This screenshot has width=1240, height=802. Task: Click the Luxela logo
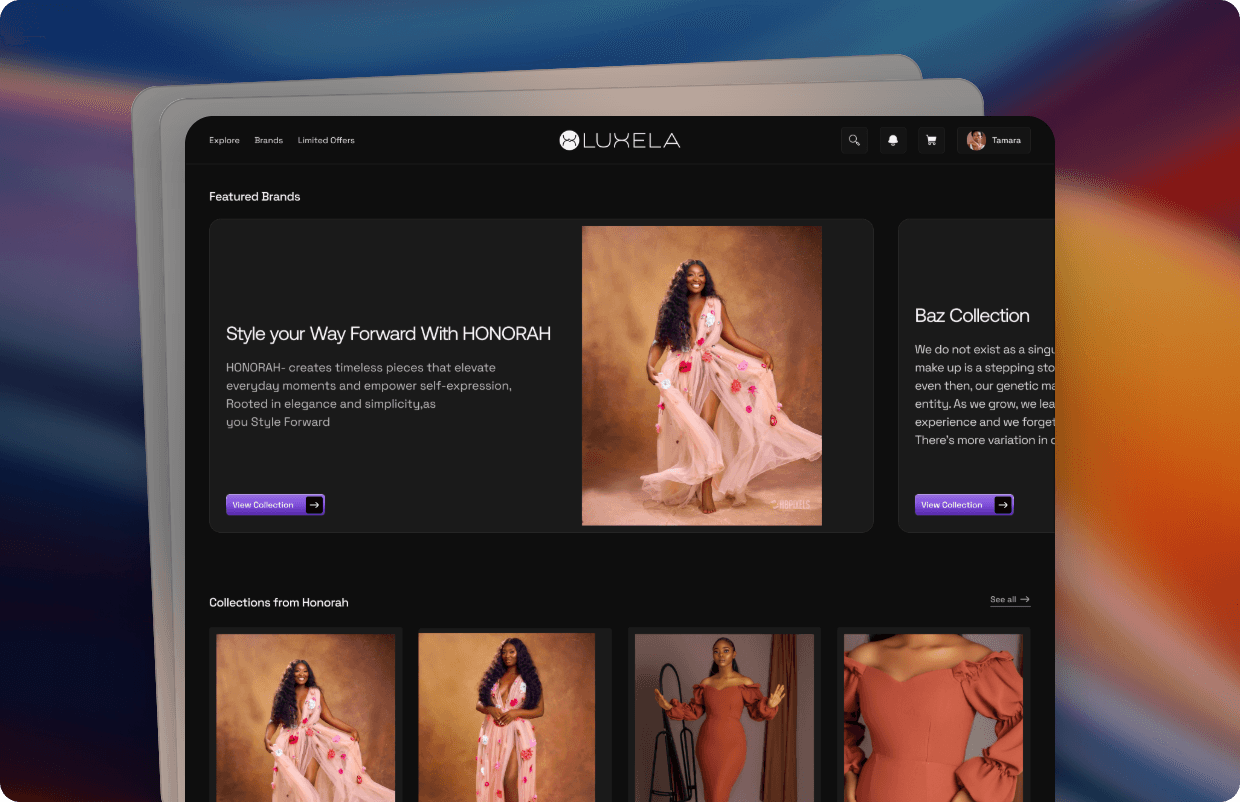point(619,141)
